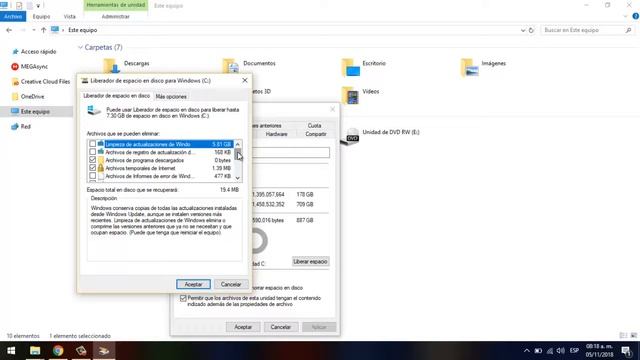
Task: Uncheck Archivos temporales de Internet checkbox
Action: [x=93, y=168]
